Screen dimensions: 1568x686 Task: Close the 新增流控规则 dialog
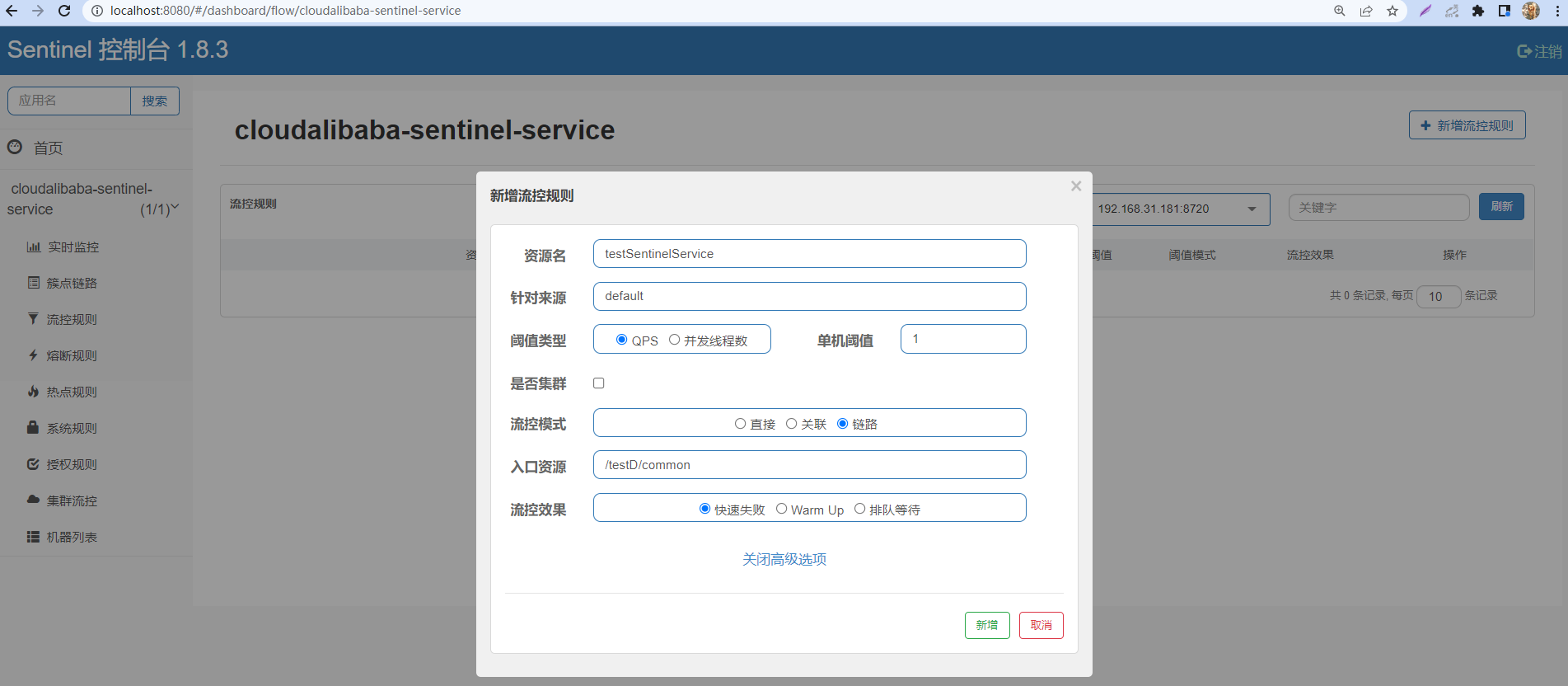pyautogui.click(x=1075, y=186)
